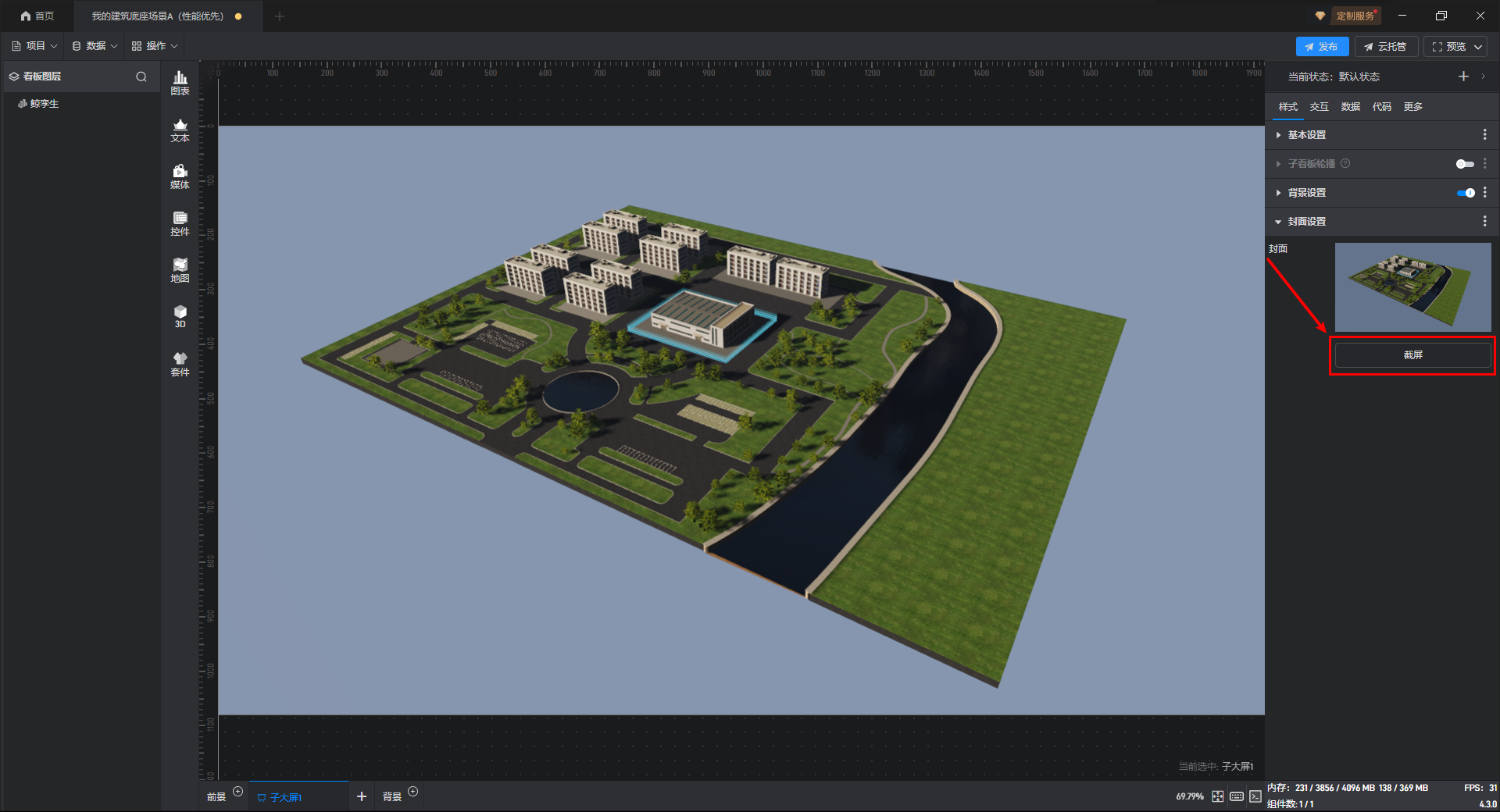The height and width of the screenshot is (812, 1500).
Task: Click the 4.3.0 version number
Action: (x=1487, y=804)
